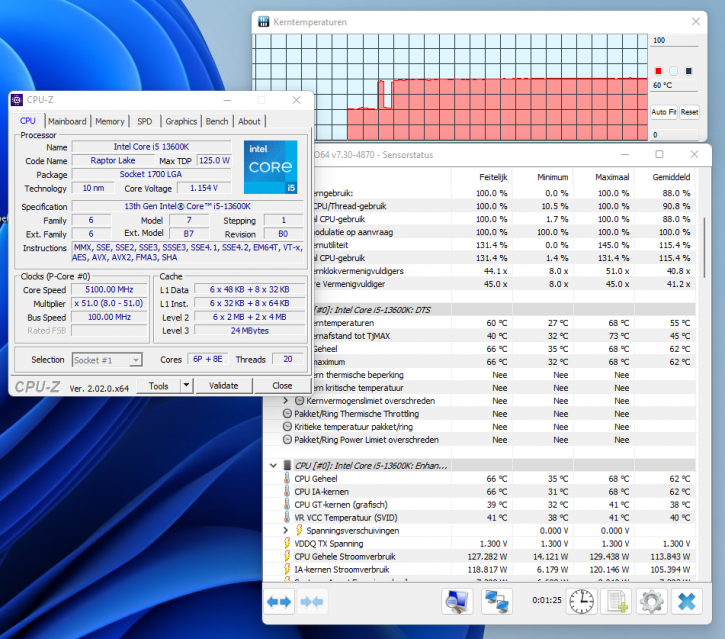Reset the elapsed time clock icon
This screenshot has height=639, width=725.
pyautogui.click(x=581, y=601)
